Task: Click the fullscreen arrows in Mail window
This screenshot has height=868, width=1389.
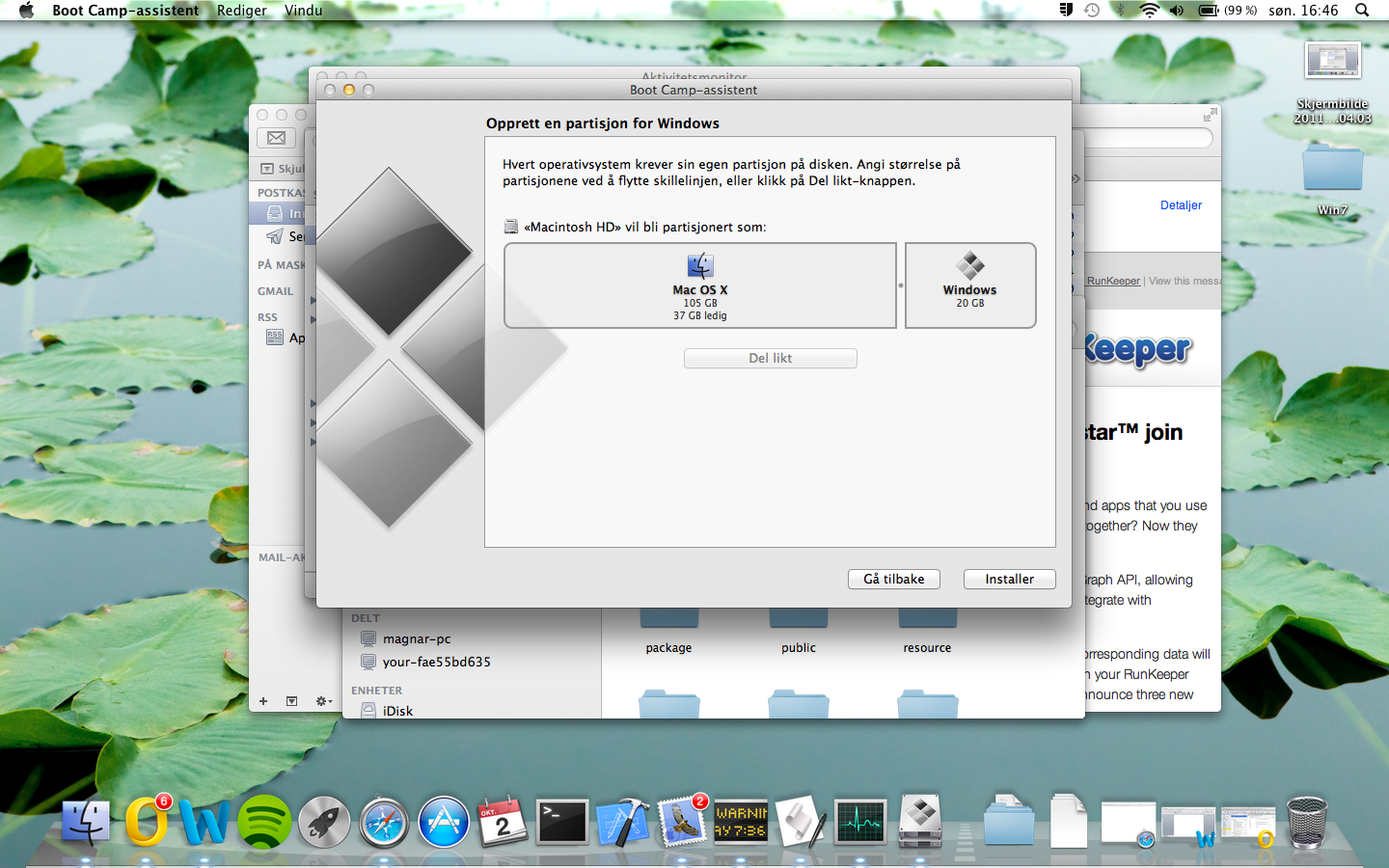Action: (1211, 114)
